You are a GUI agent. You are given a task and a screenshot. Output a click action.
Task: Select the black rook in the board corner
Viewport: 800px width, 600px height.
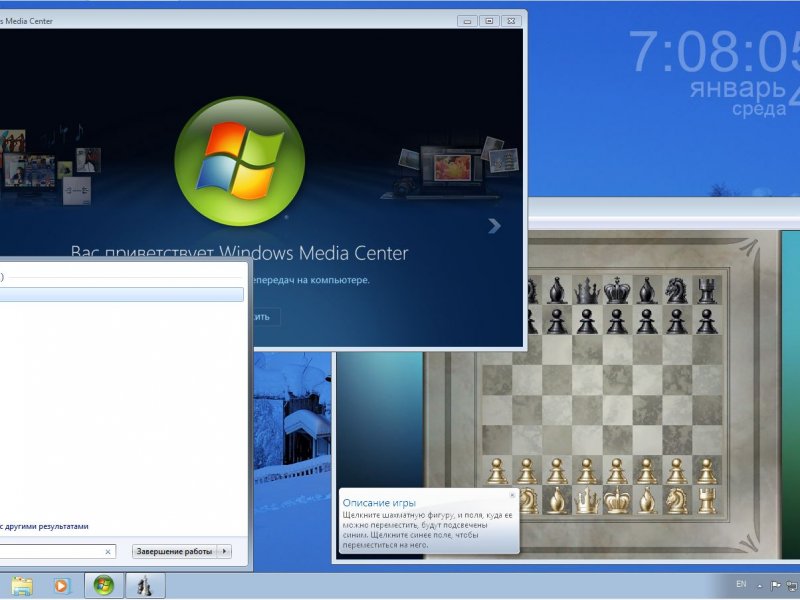707,290
